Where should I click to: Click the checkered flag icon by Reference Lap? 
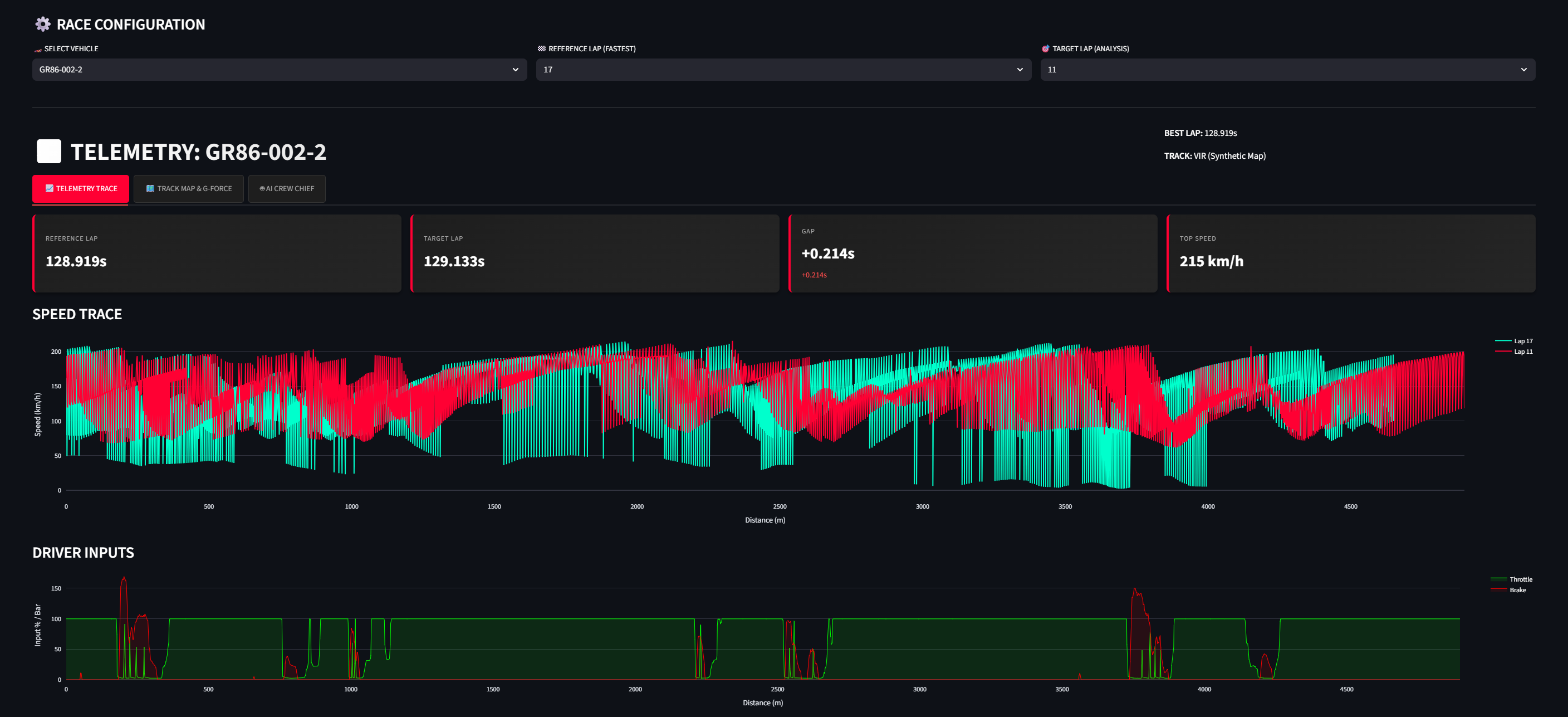[x=541, y=48]
